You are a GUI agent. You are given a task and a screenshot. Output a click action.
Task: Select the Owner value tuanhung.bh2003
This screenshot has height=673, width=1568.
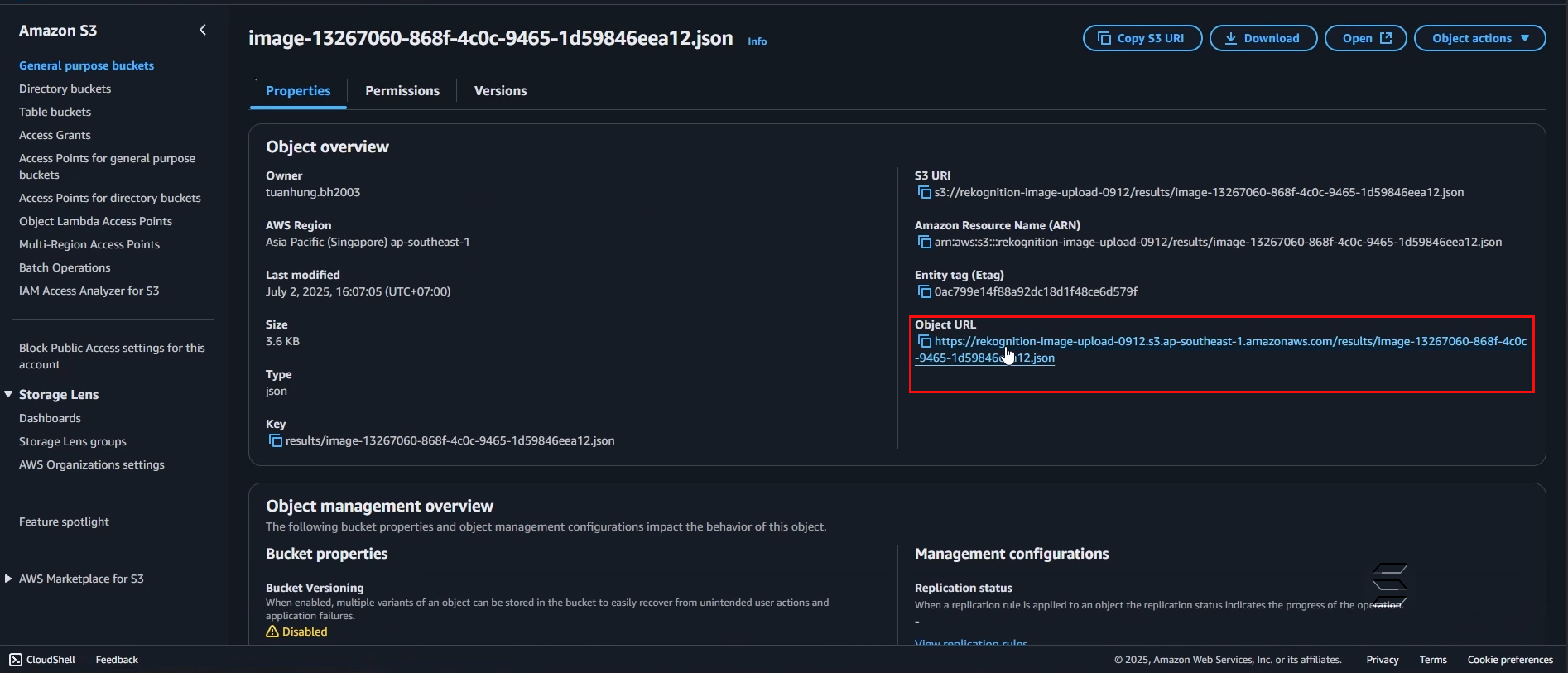pos(313,192)
